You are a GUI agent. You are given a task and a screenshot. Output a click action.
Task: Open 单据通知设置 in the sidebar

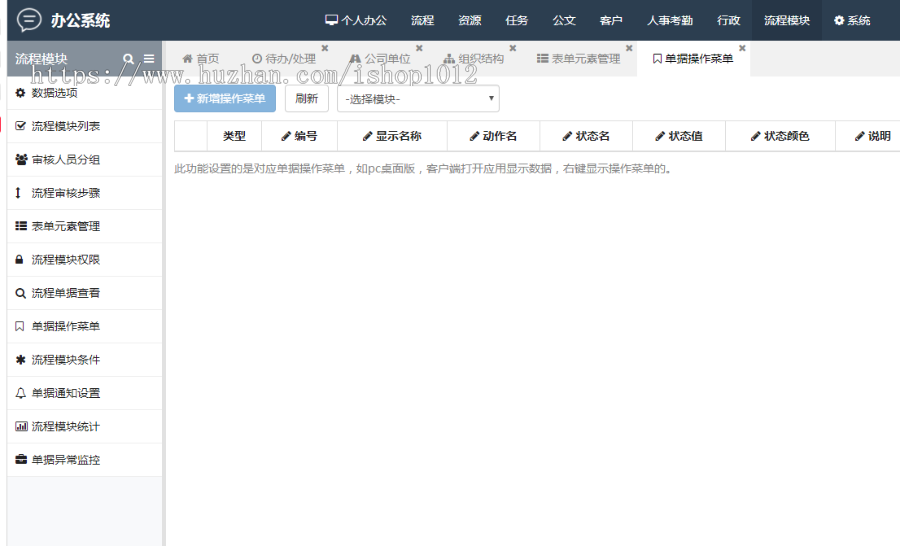click(84, 393)
